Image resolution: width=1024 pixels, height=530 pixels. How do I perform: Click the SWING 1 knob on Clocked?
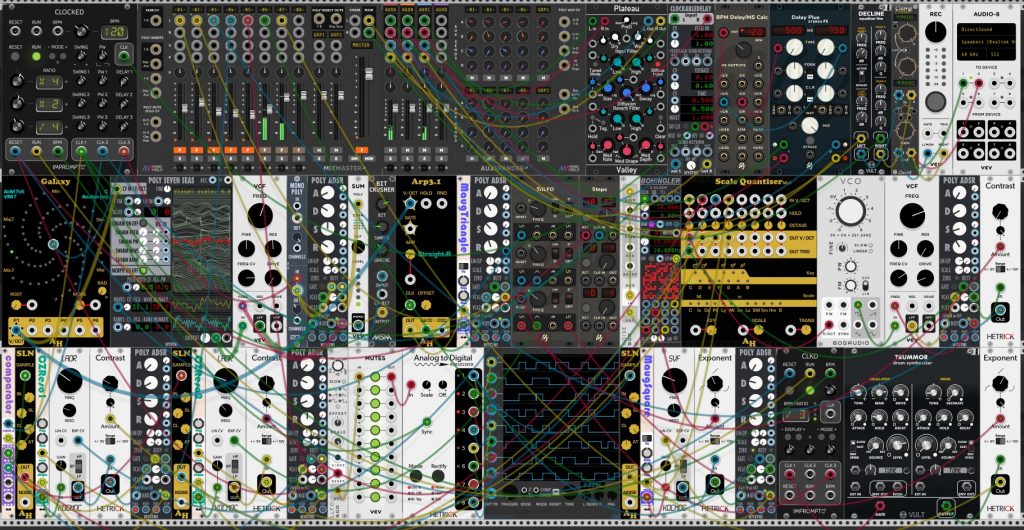[x=81, y=80]
